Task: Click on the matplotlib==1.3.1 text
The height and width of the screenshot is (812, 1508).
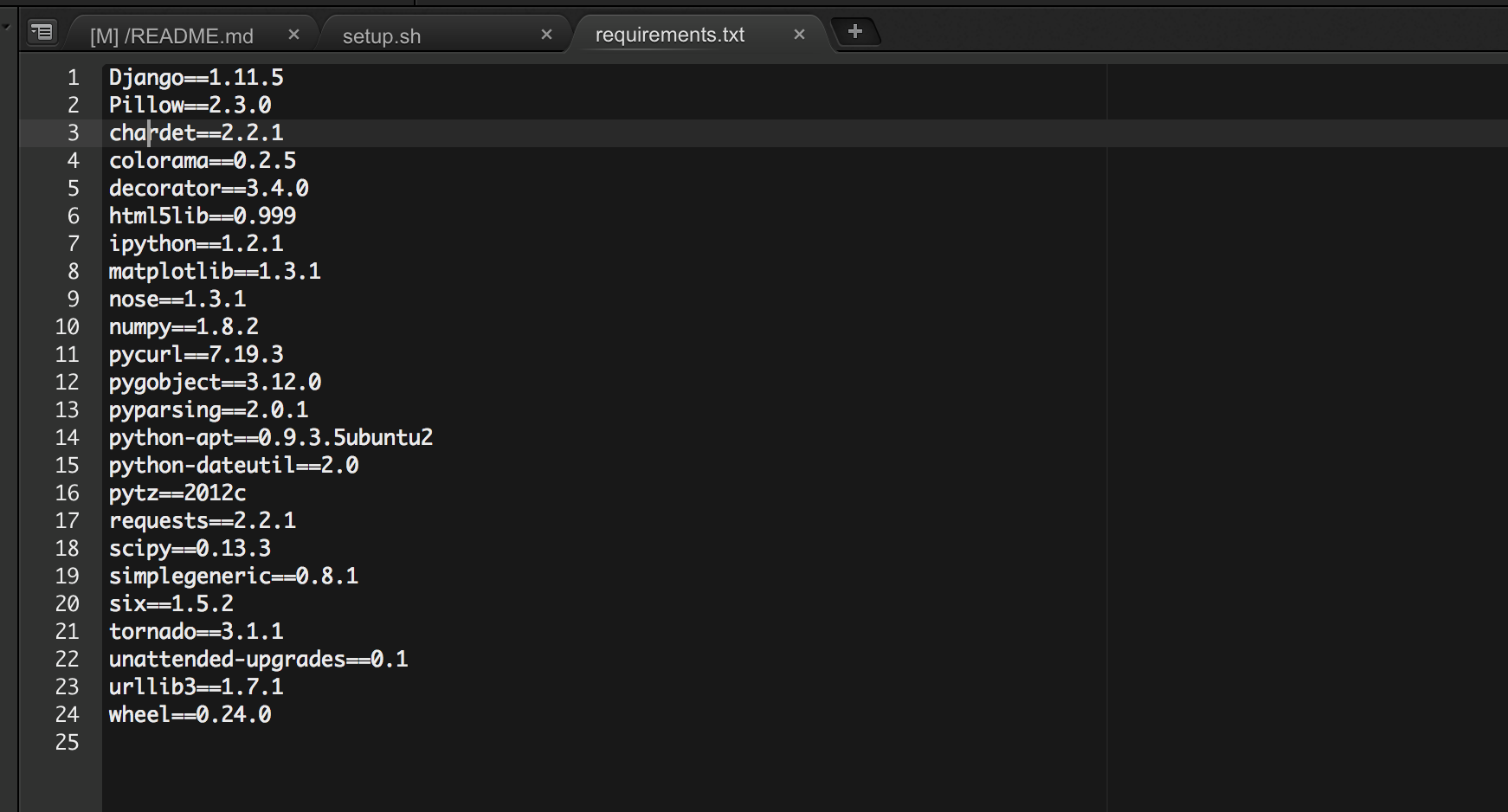Action: (x=215, y=272)
